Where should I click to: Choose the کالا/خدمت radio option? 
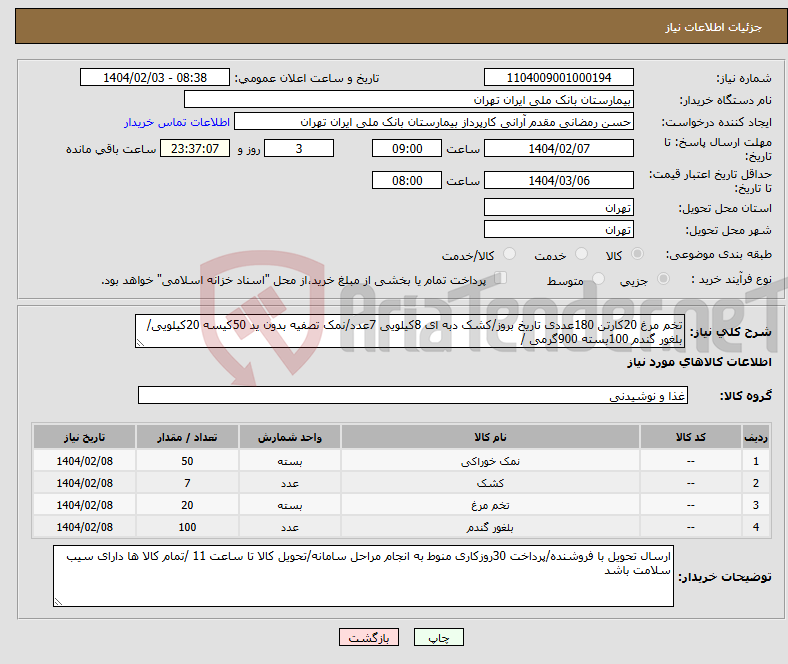tap(509, 255)
